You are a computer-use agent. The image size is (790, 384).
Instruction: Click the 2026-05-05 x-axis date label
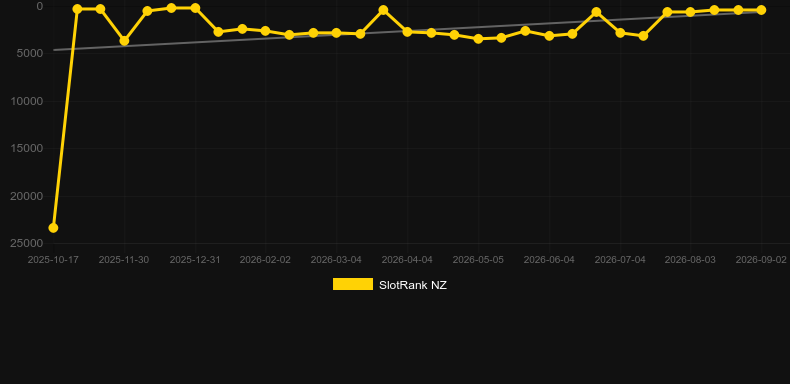(x=478, y=260)
